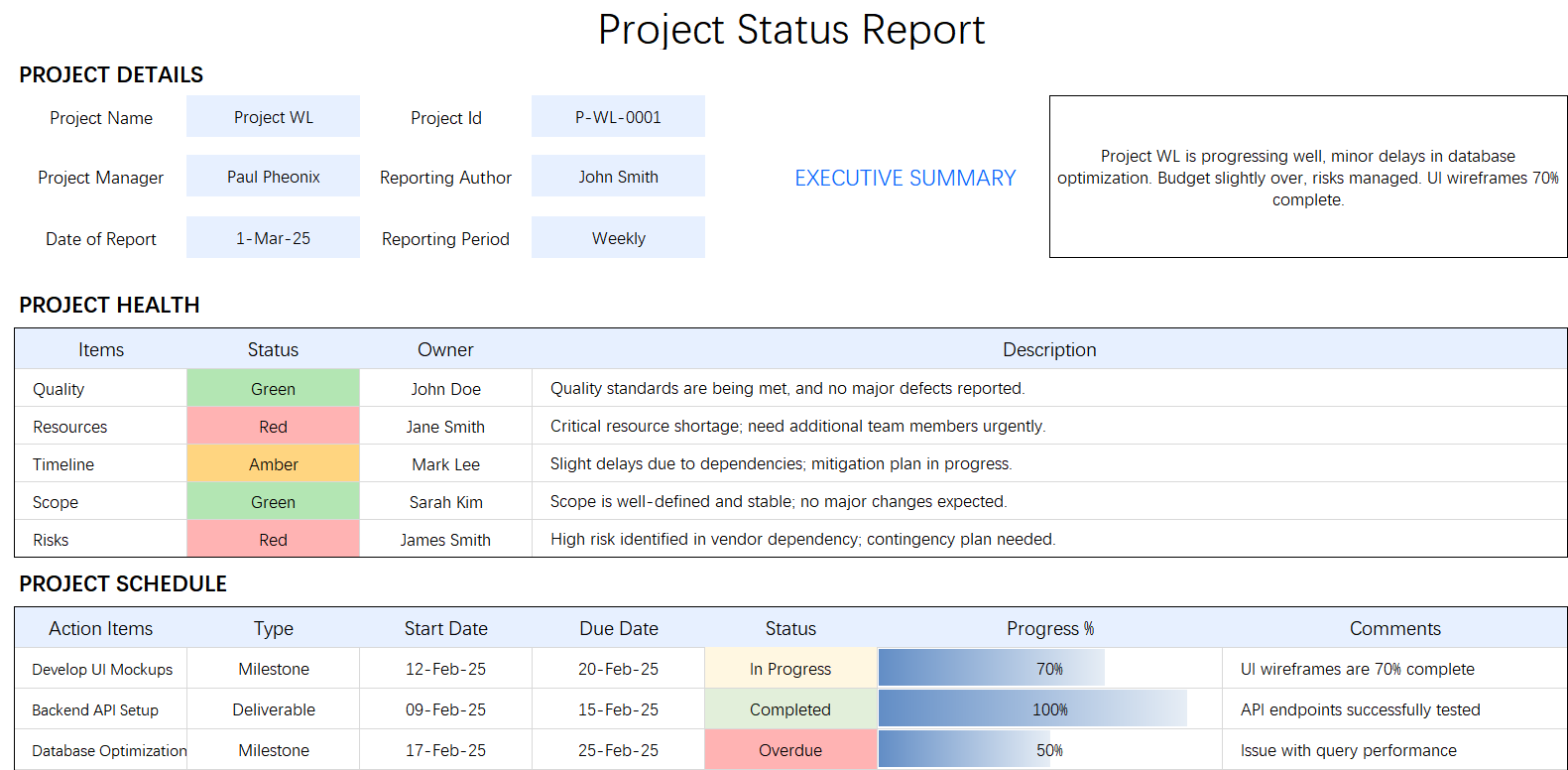The width and height of the screenshot is (1568, 770).
Task: Click the 50% progress bar
Action: pyautogui.click(x=964, y=750)
